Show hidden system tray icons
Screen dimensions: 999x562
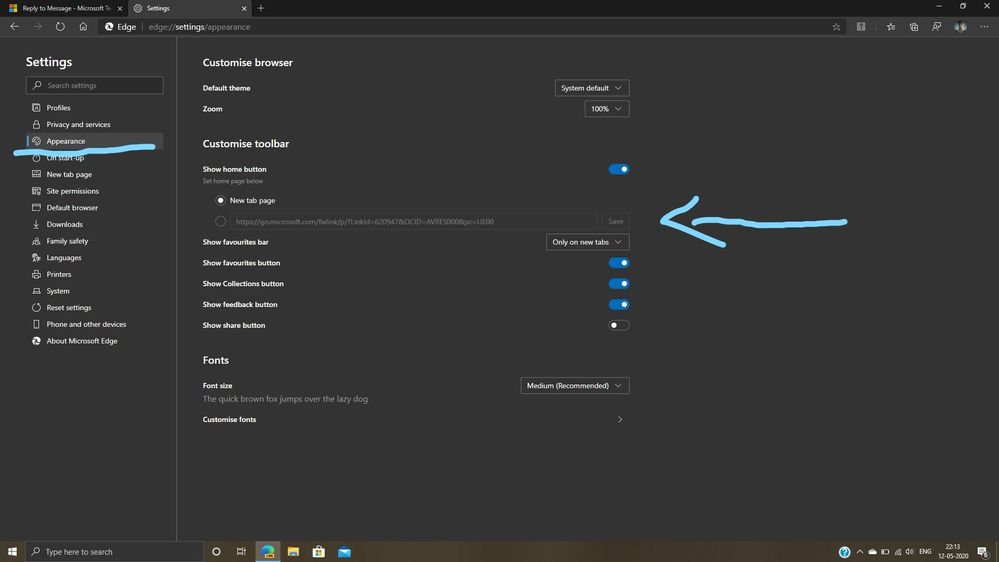point(859,552)
